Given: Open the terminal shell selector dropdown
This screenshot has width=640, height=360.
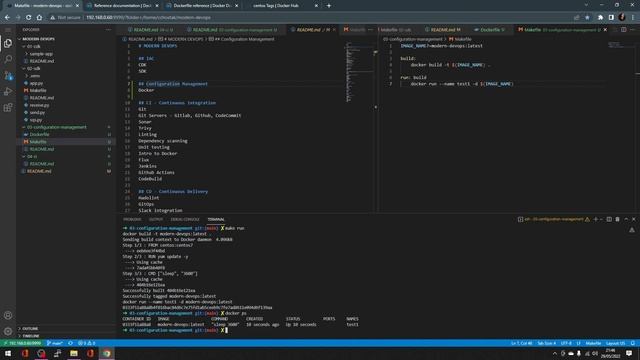Looking at the screenshot, I should coord(601,219).
